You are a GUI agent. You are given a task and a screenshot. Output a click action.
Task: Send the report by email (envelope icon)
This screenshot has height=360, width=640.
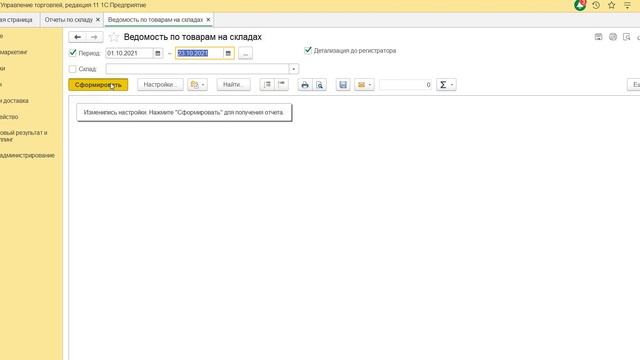pos(361,85)
